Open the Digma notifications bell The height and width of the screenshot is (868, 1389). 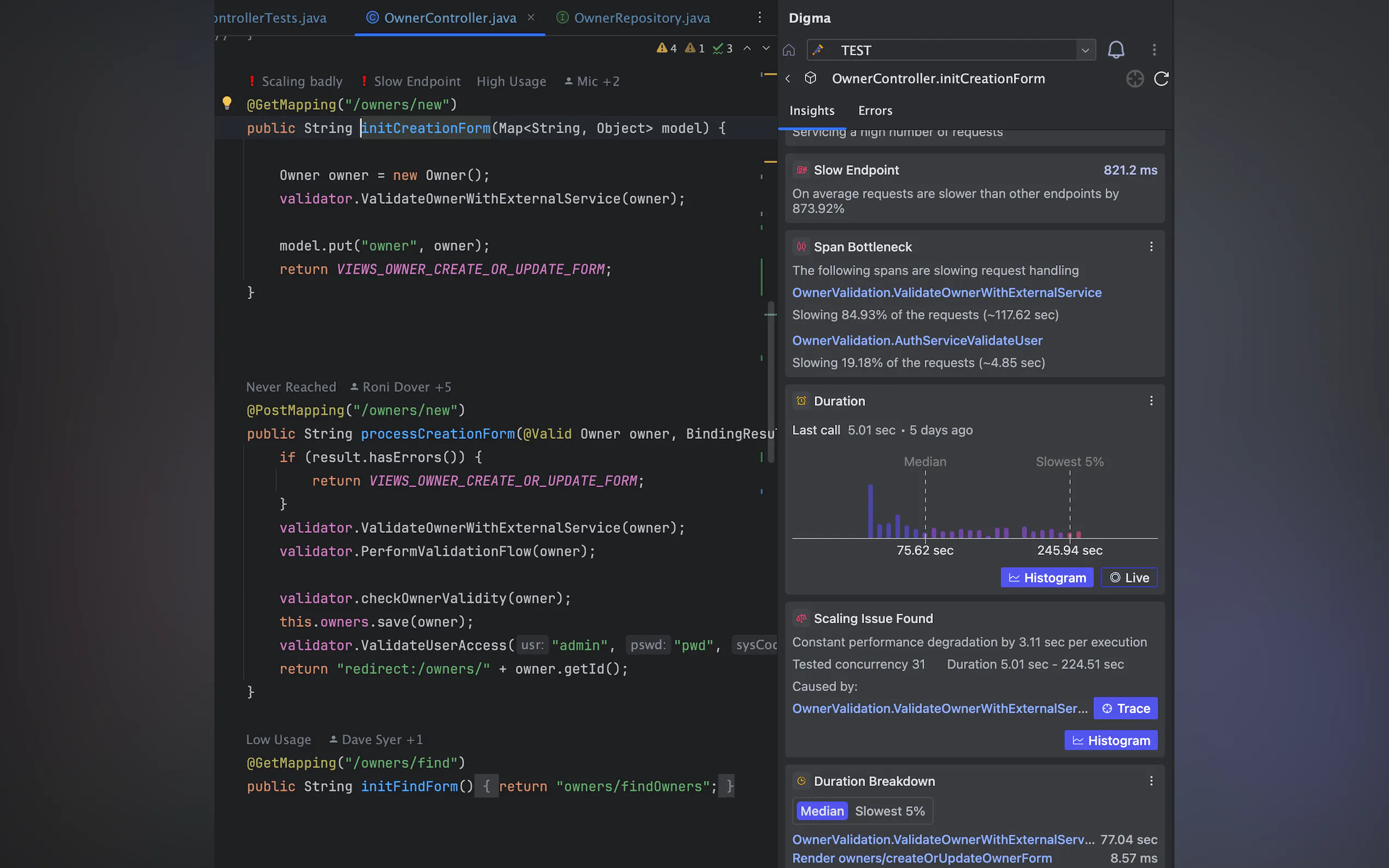[x=1116, y=50]
